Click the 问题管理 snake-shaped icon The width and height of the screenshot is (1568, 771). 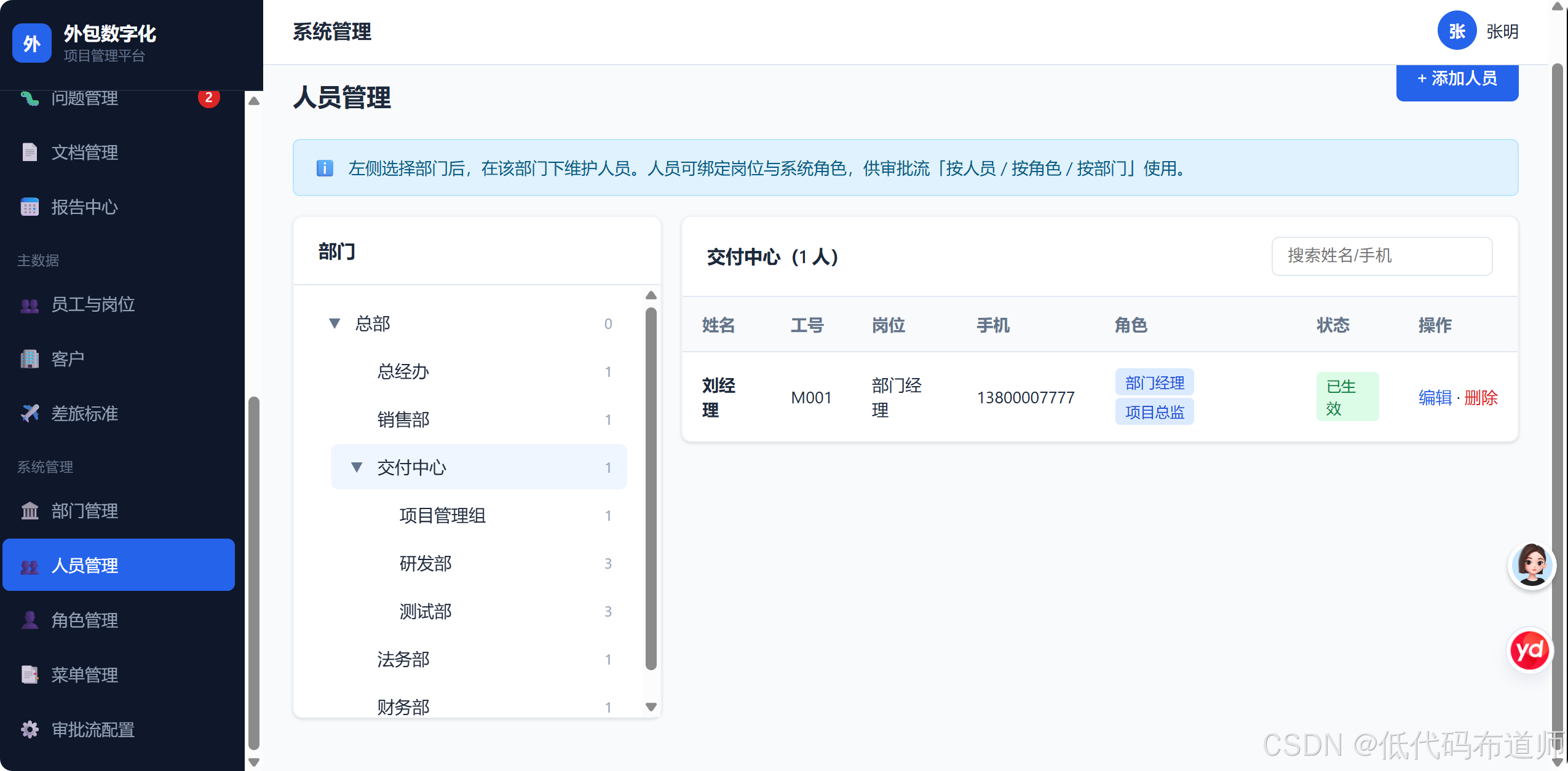pos(30,98)
